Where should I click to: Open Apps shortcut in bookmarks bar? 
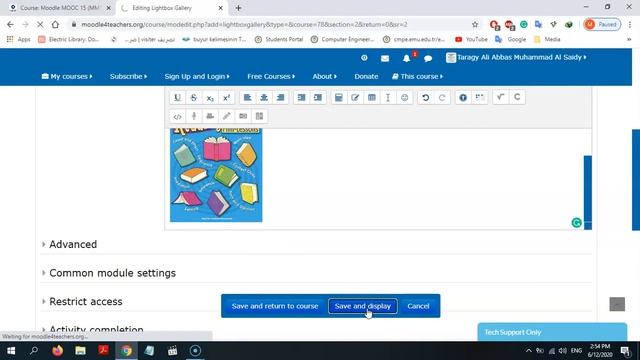coord(19,39)
